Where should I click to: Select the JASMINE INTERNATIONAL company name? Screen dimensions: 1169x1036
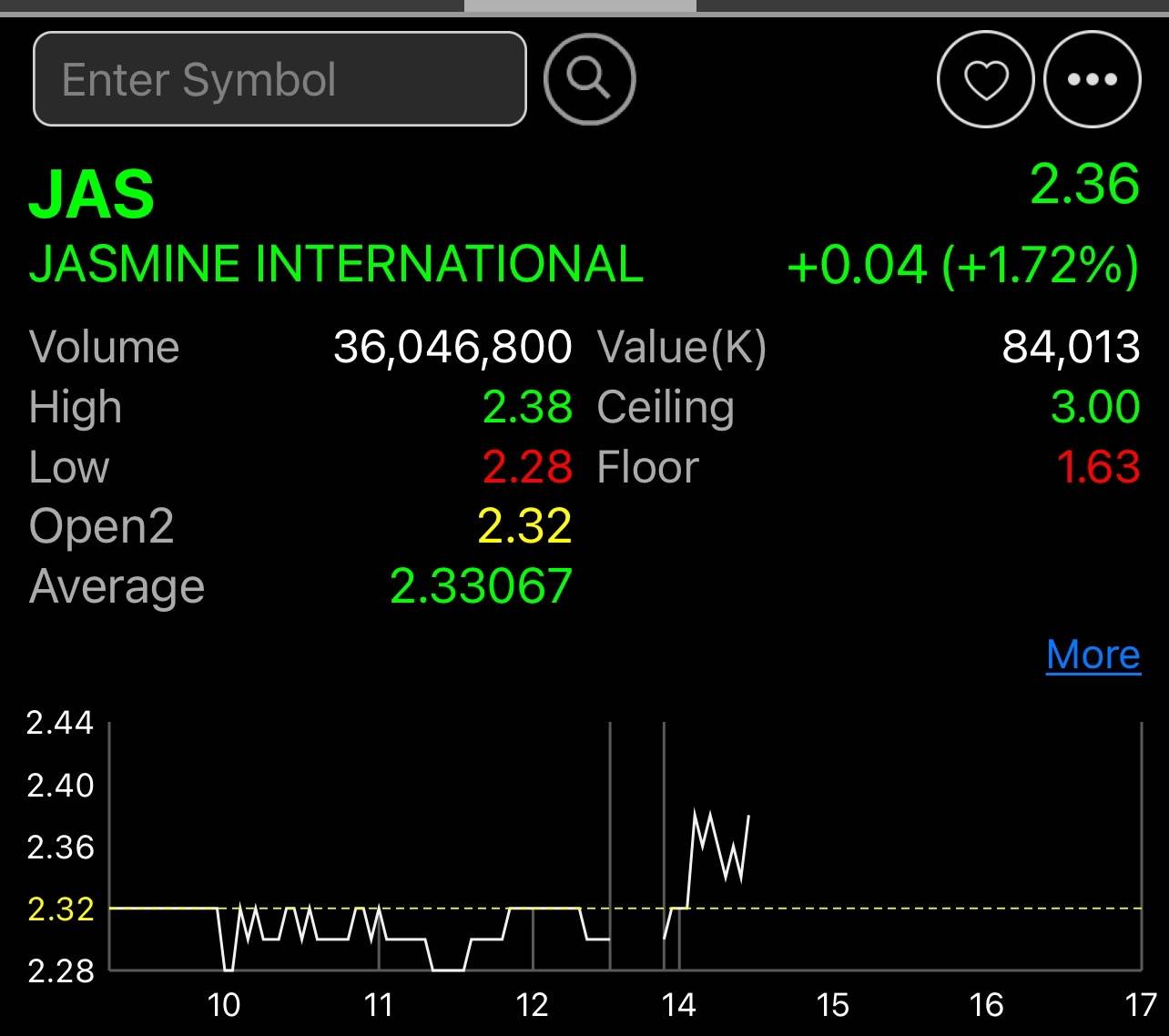click(x=336, y=264)
